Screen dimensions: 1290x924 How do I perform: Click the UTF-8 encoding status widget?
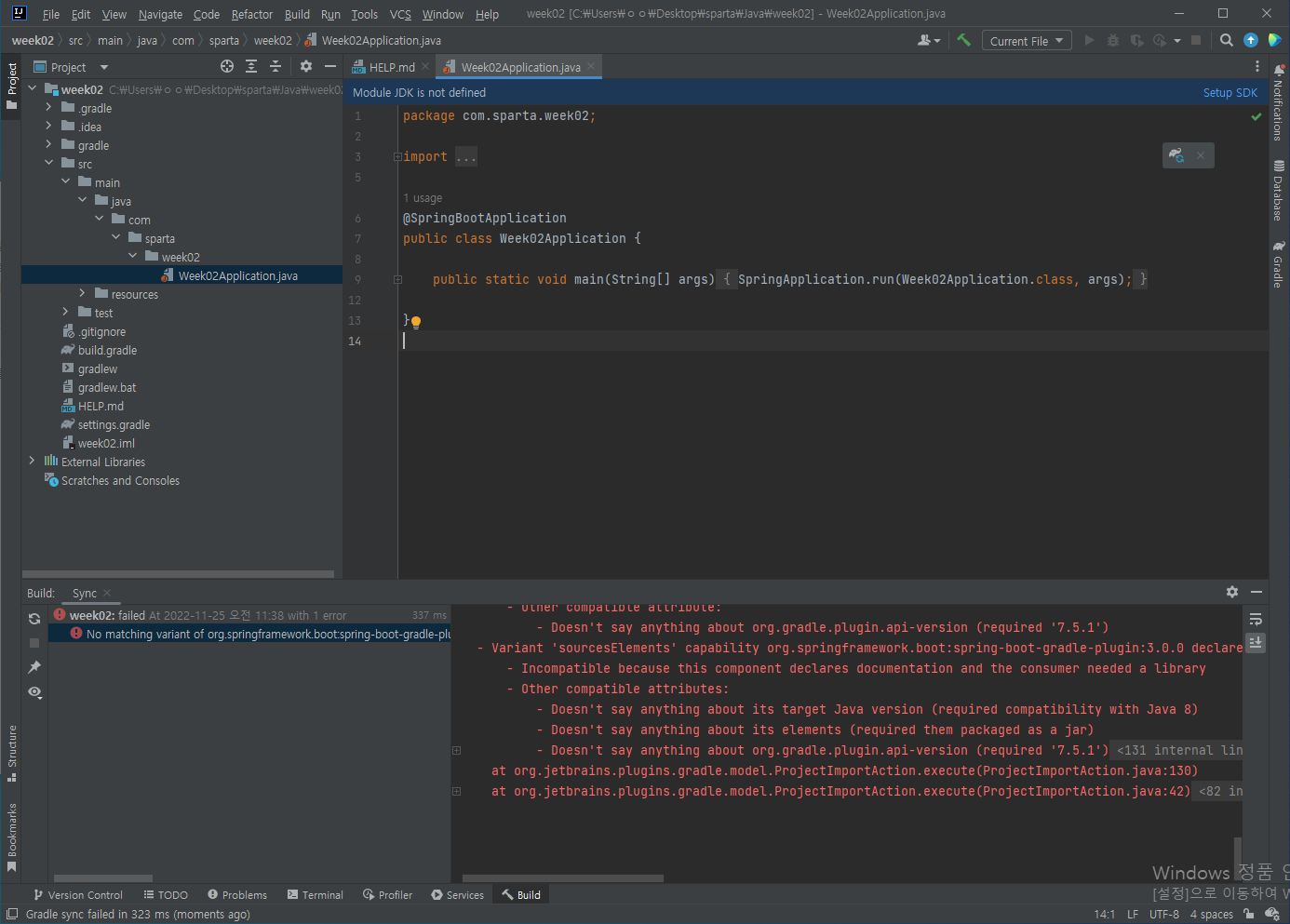coord(1164,914)
